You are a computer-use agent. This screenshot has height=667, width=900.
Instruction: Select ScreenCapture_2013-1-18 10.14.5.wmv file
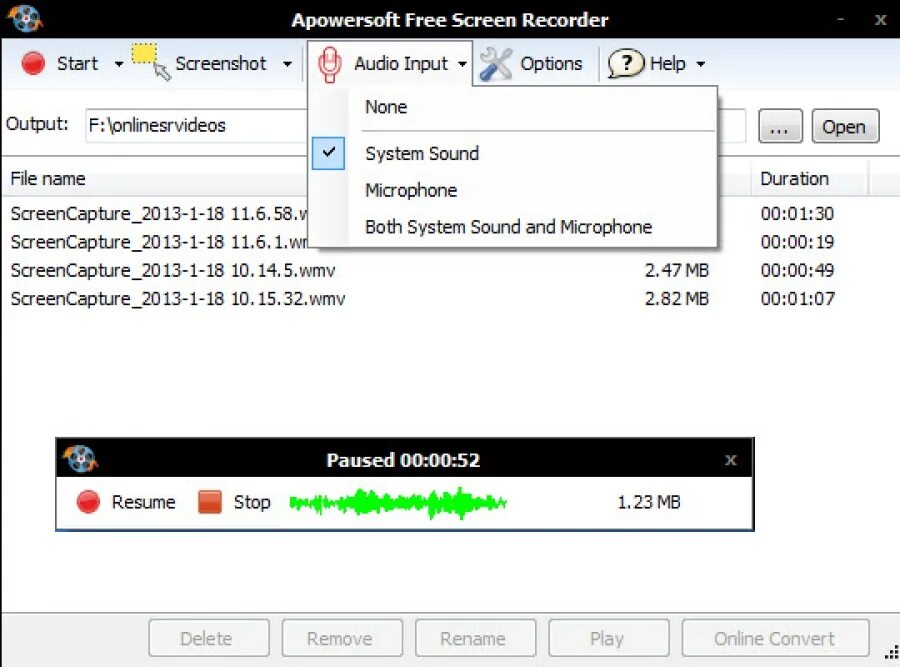[173, 270]
